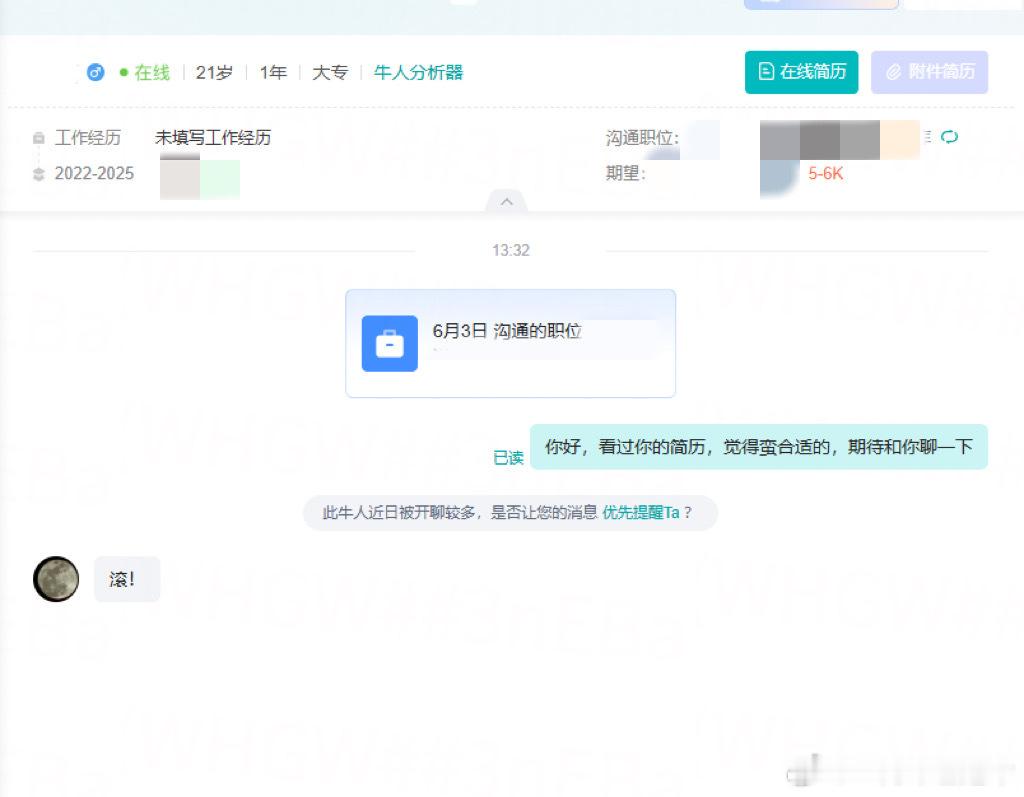This screenshot has height=797, width=1024.
Task: Click the 2022-2025 education period text
Action: pos(94,174)
